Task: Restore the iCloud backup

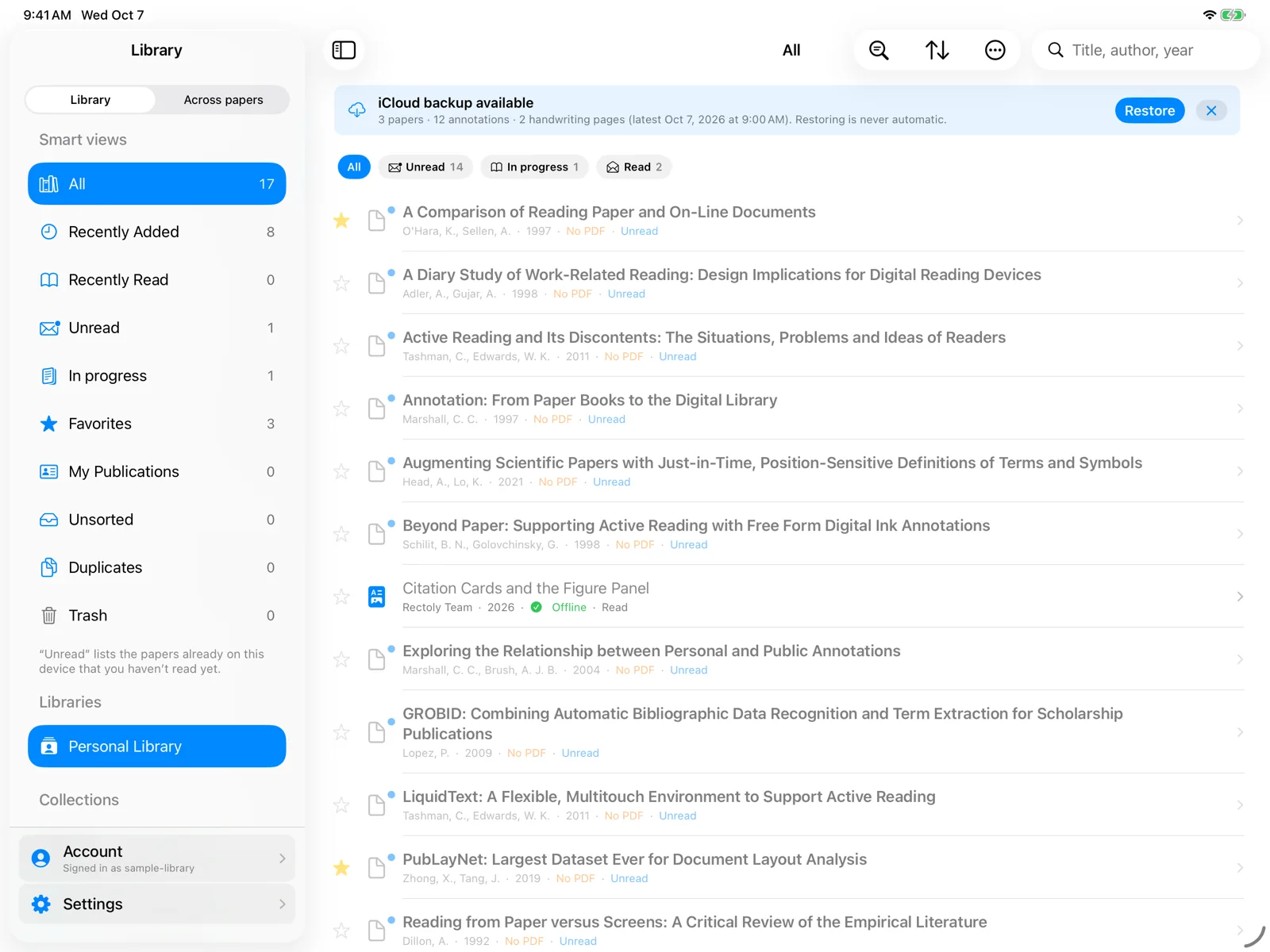Action: (1149, 110)
